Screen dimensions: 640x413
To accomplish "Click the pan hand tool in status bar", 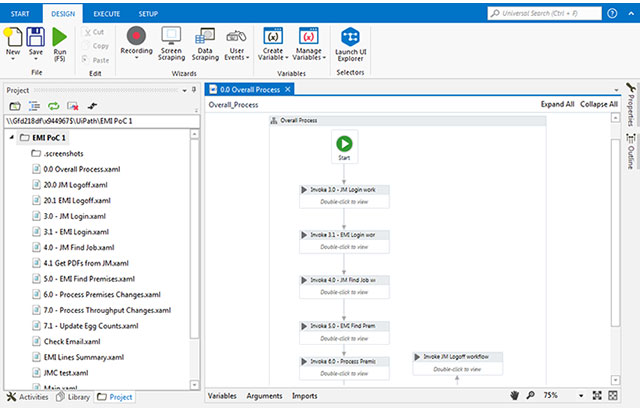I will [x=515, y=396].
